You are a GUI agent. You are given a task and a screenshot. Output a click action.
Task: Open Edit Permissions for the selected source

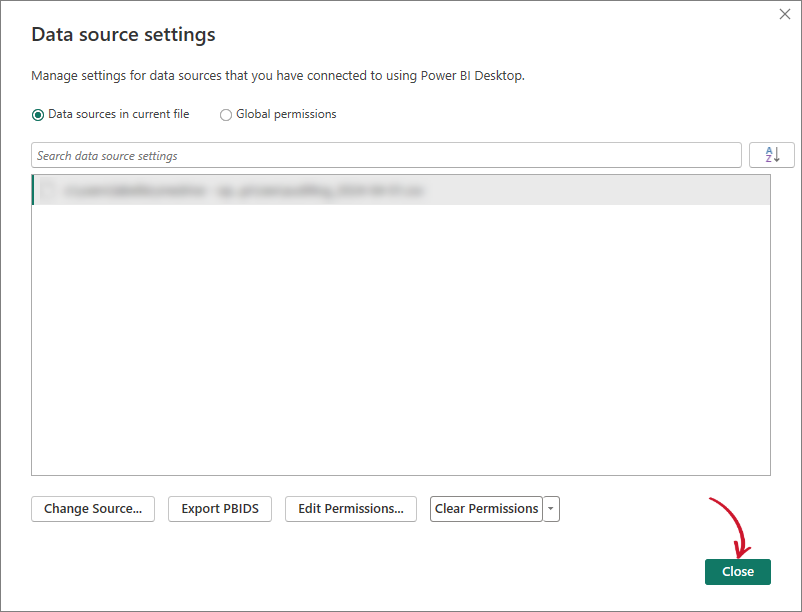point(350,509)
